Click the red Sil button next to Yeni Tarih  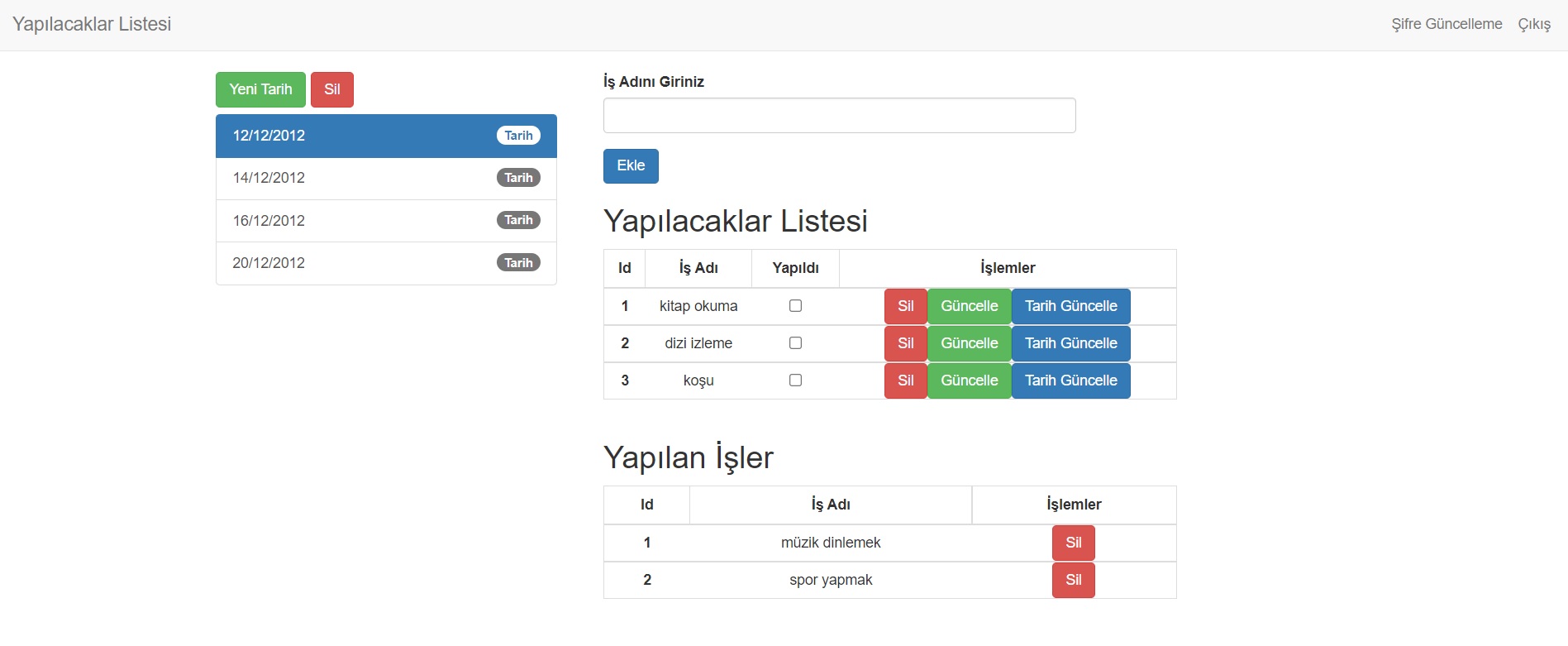[x=331, y=89]
